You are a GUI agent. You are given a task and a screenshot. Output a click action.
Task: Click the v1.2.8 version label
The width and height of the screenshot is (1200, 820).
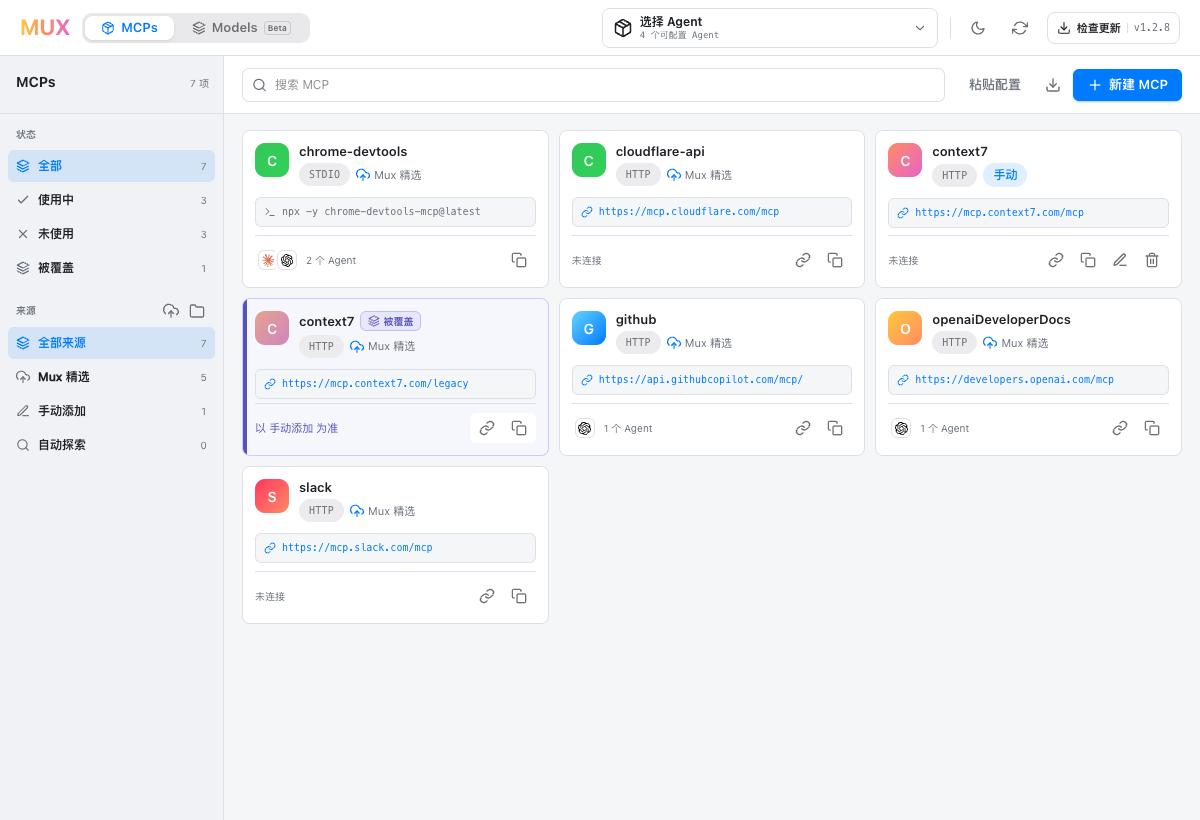tap(1152, 28)
